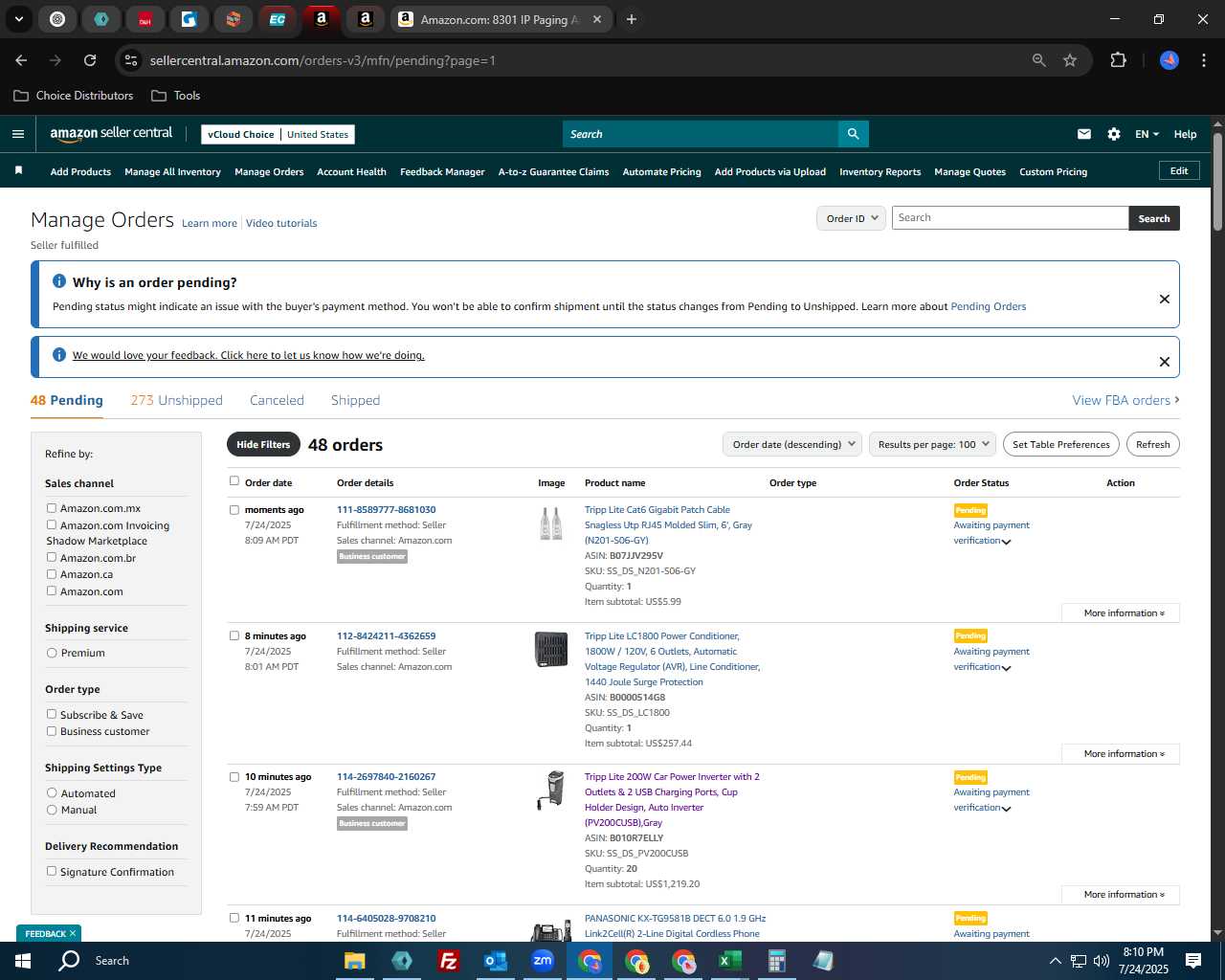Open the Windows Start menu
1225x980 pixels.
click(x=23, y=960)
